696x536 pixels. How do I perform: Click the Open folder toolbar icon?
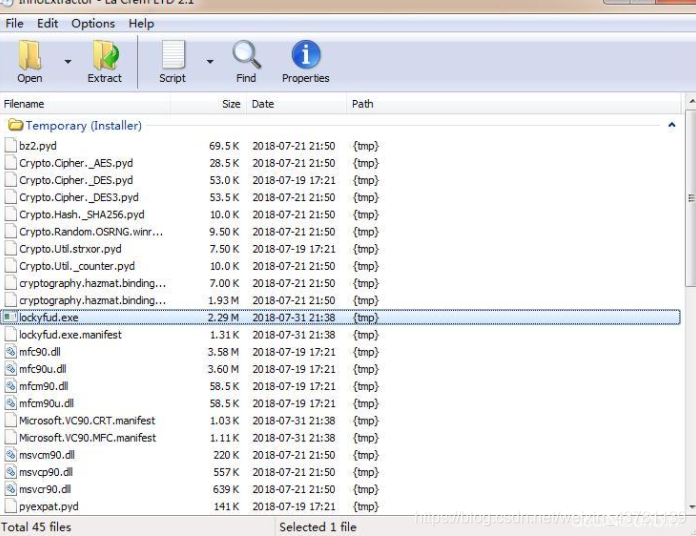pos(30,55)
